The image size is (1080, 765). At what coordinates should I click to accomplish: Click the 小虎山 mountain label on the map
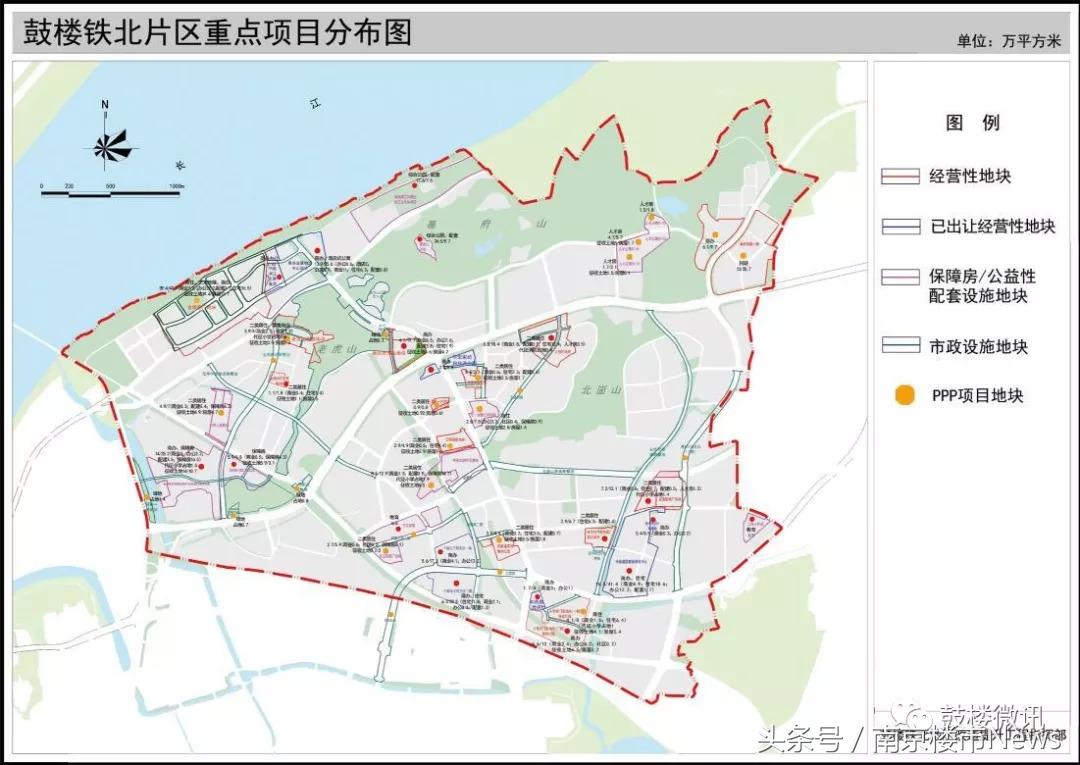pos(340,348)
